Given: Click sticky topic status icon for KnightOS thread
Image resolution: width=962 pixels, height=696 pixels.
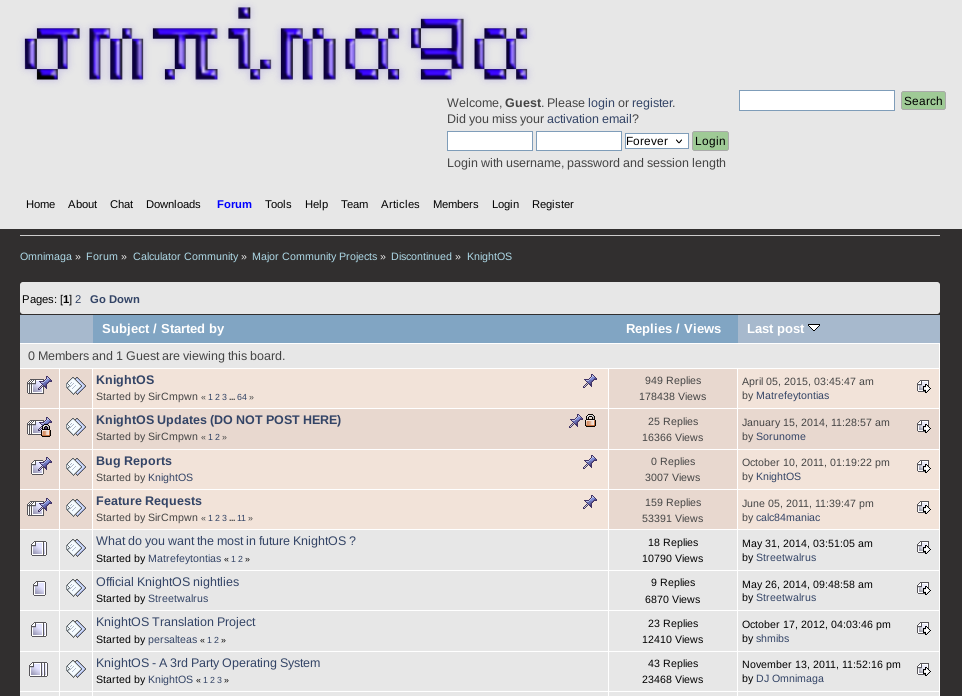Looking at the screenshot, I should [39, 385].
